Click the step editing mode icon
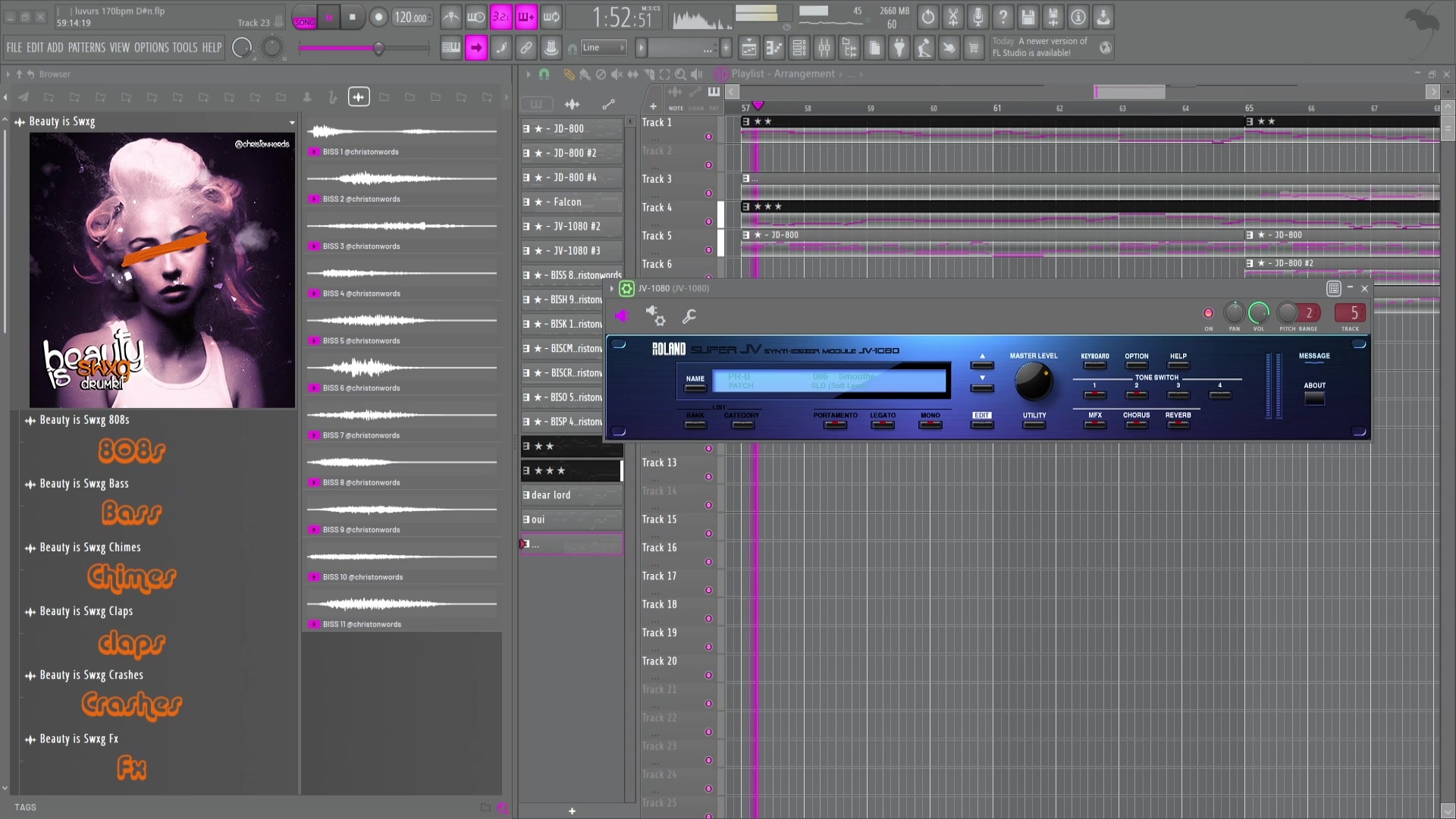1456x819 pixels. point(501,48)
